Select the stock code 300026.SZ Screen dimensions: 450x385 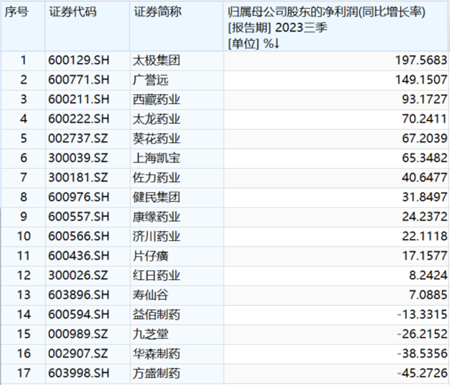point(78,275)
